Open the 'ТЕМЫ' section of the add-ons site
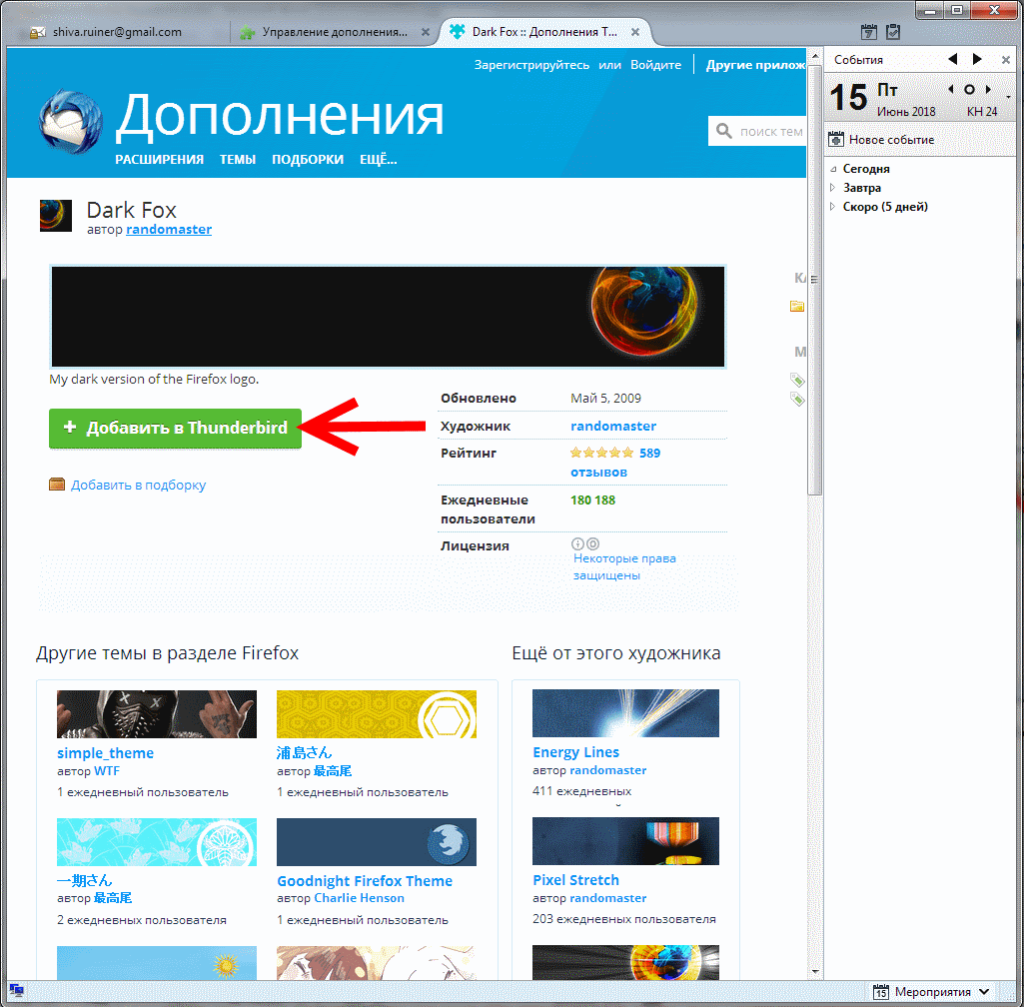Viewport: 1024px width, 1007px height. pos(238,159)
